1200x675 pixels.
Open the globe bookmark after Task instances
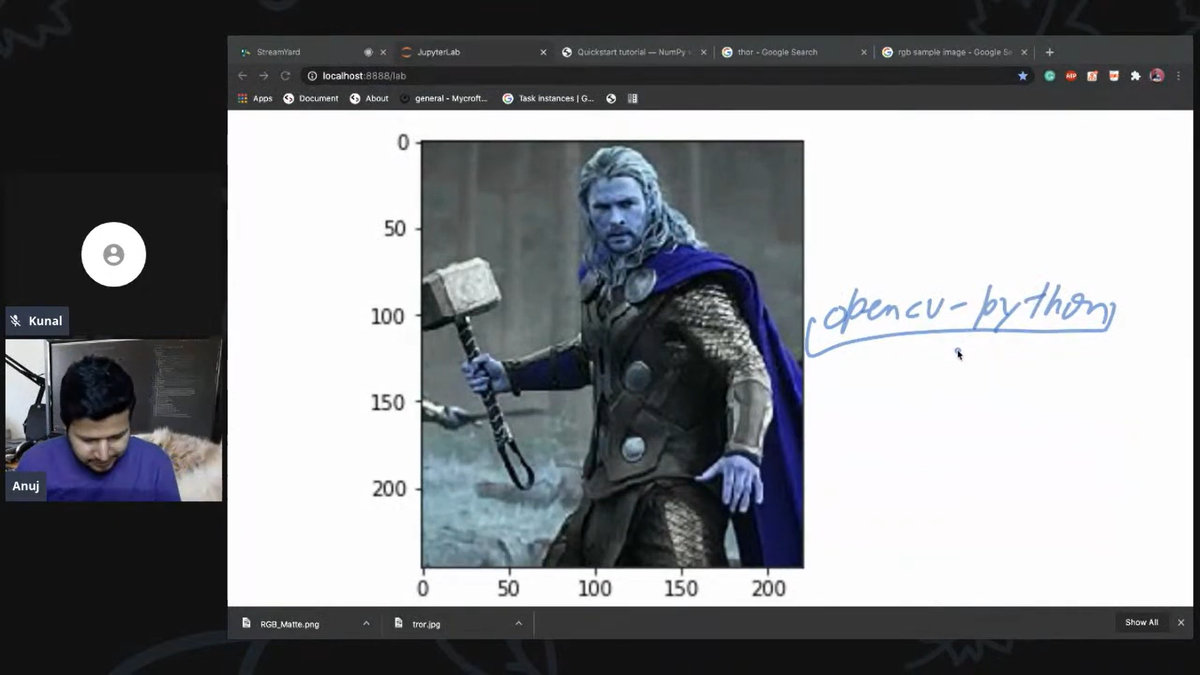coord(611,98)
